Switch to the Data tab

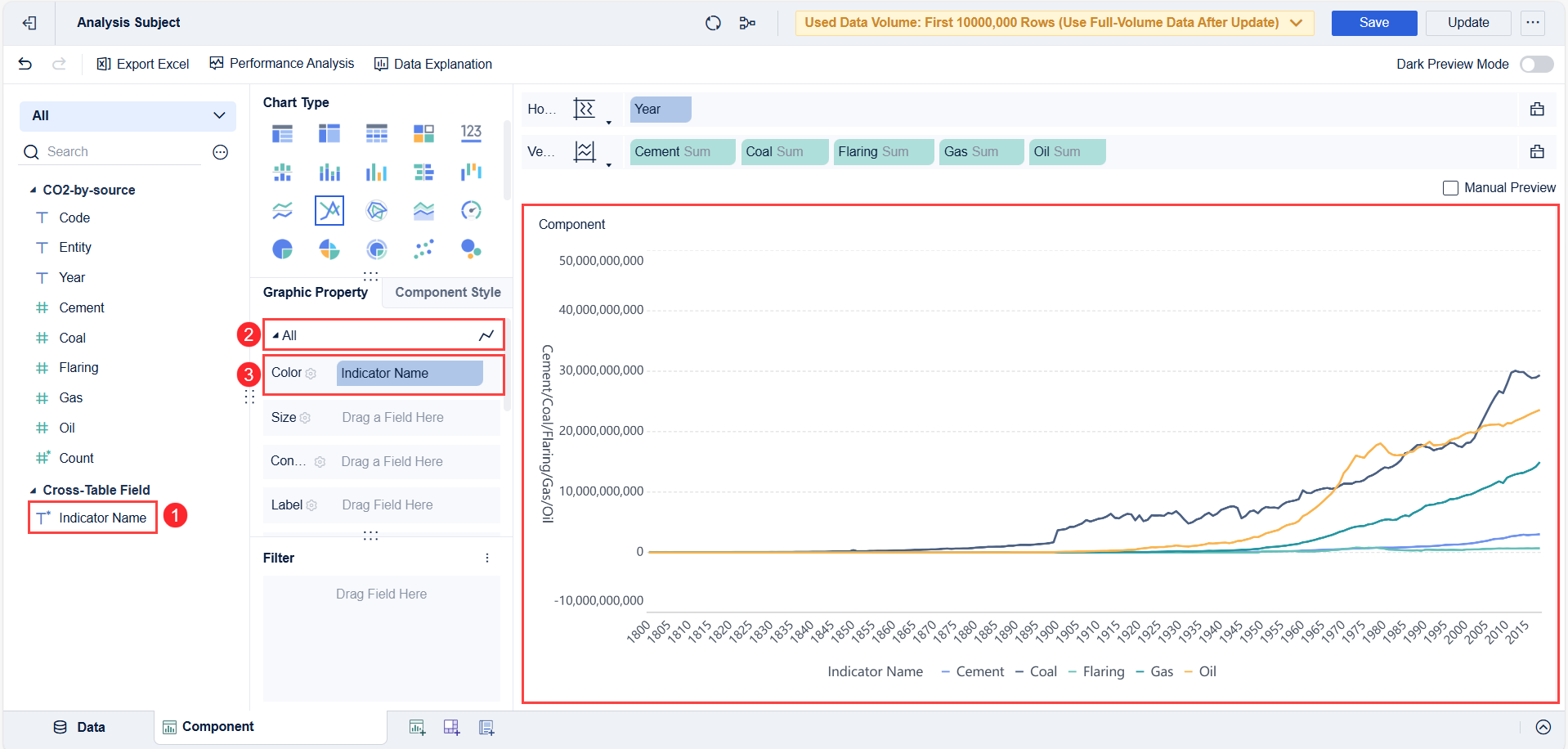(x=79, y=727)
